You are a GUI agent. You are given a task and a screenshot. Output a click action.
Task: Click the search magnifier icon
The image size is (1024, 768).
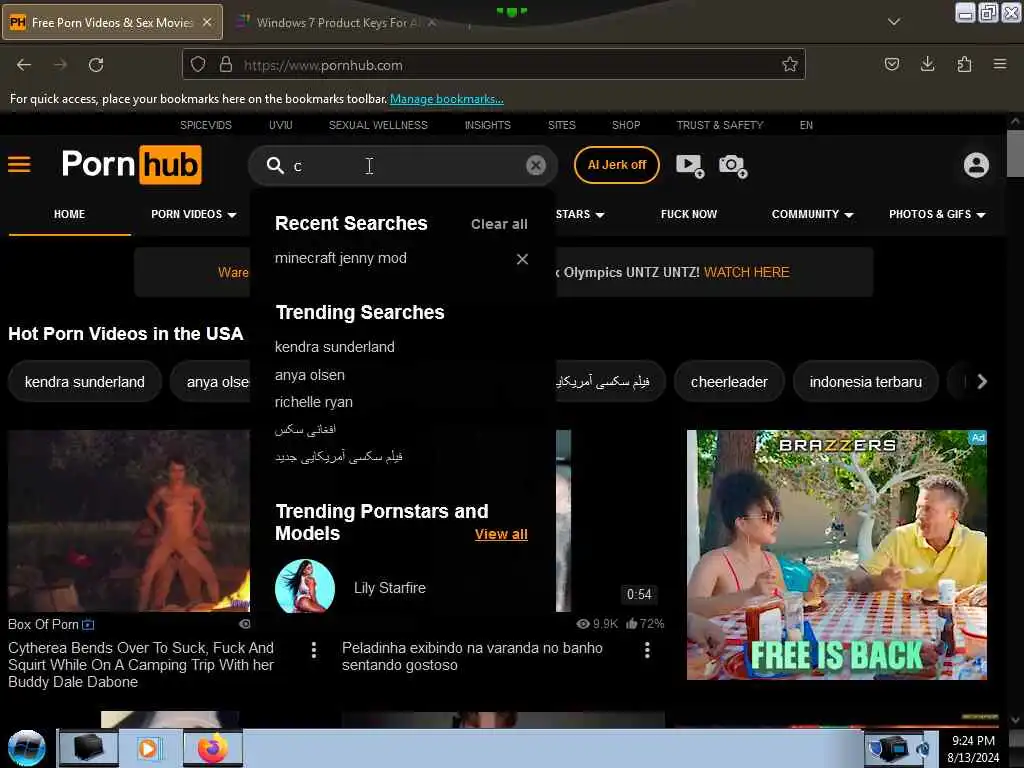pos(275,165)
